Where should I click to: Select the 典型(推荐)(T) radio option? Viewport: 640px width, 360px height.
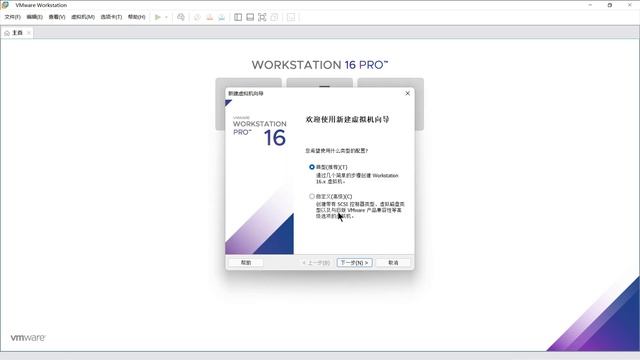click(312, 167)
